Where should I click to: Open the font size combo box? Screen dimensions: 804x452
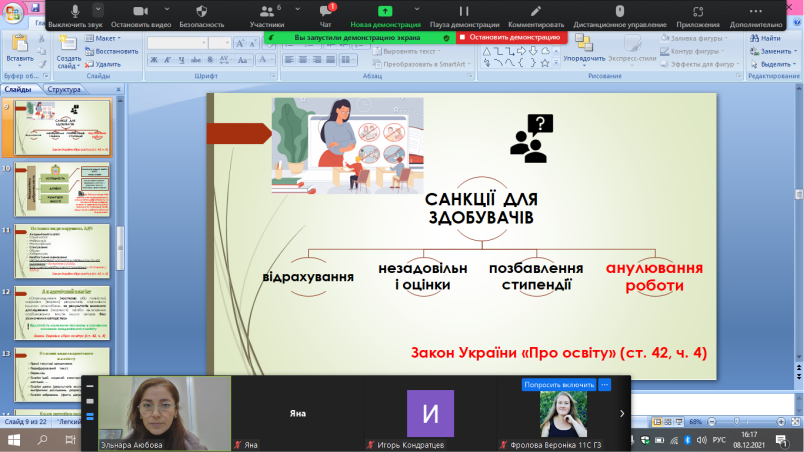tap(219, 43)
